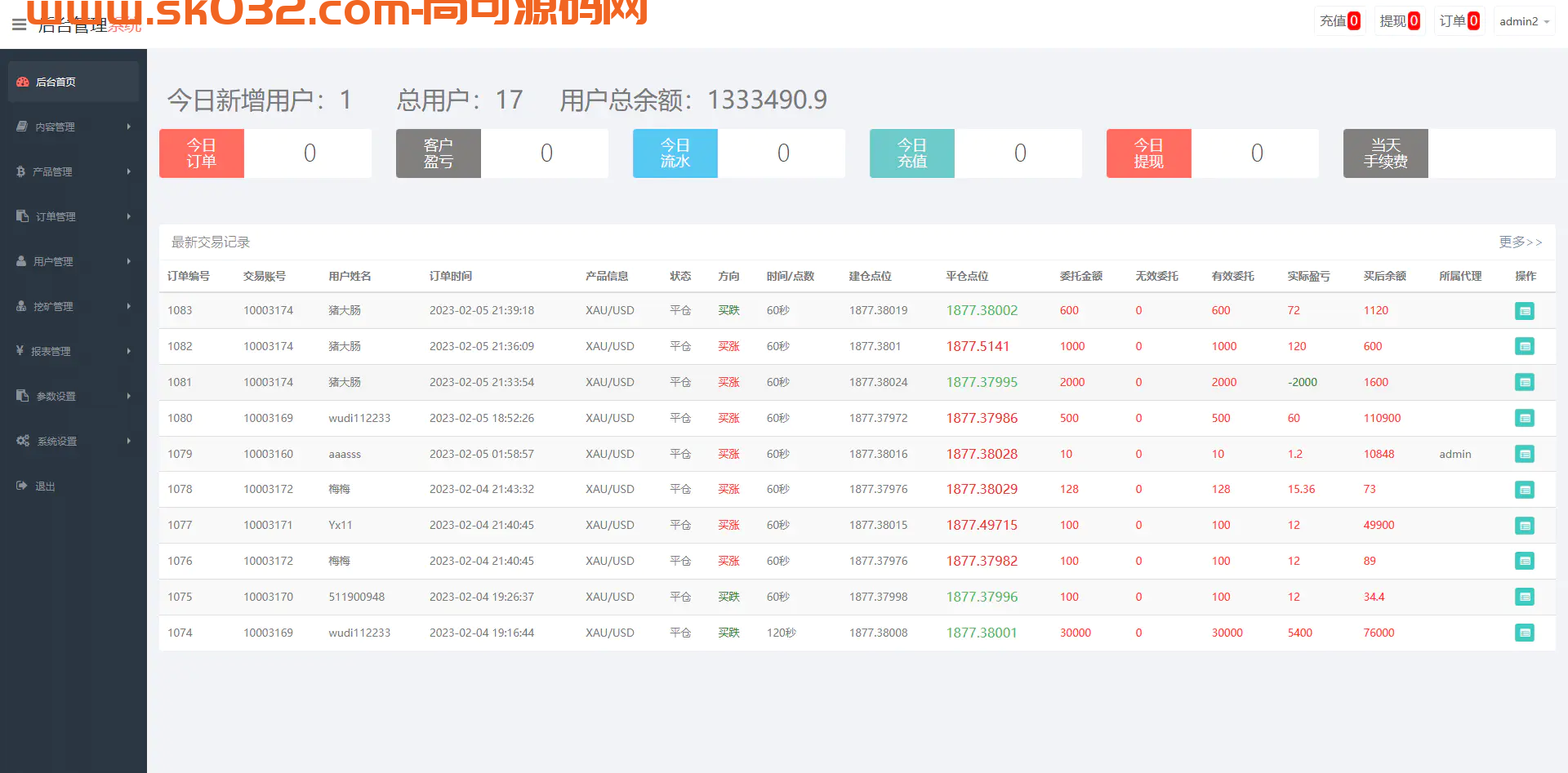This screenshot has height=773, width=1568.
Task: Click the 用户管理 person icon
Action: [21, 261]
